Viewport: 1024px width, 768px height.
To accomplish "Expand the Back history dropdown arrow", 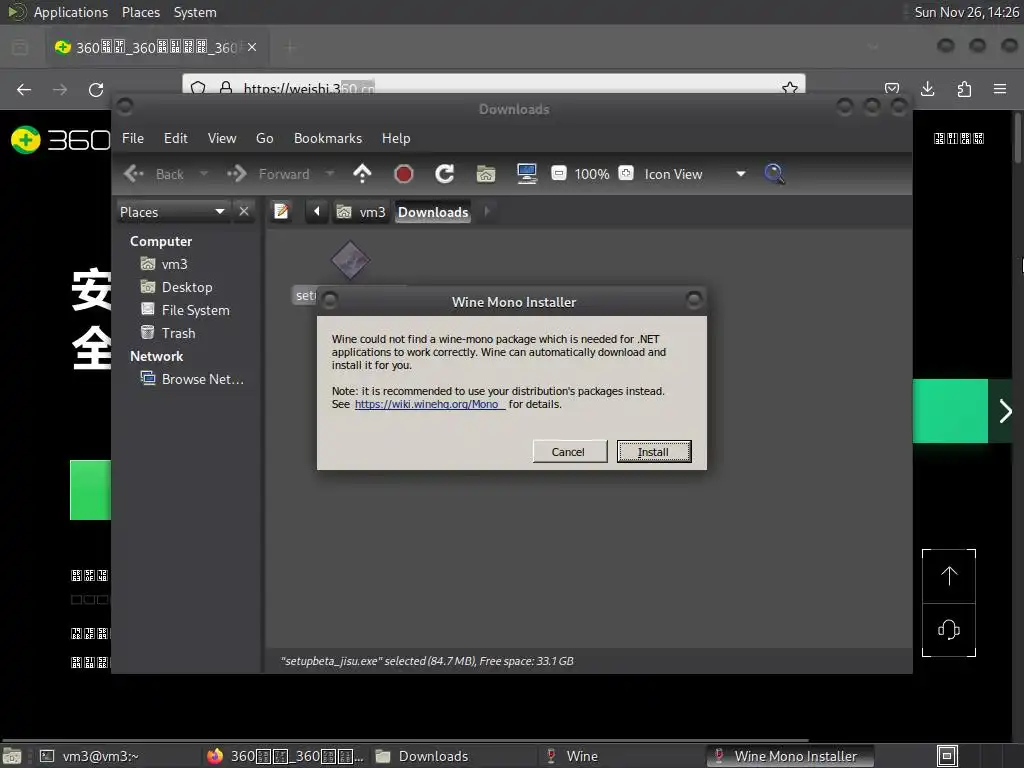I will coord(204,174).
